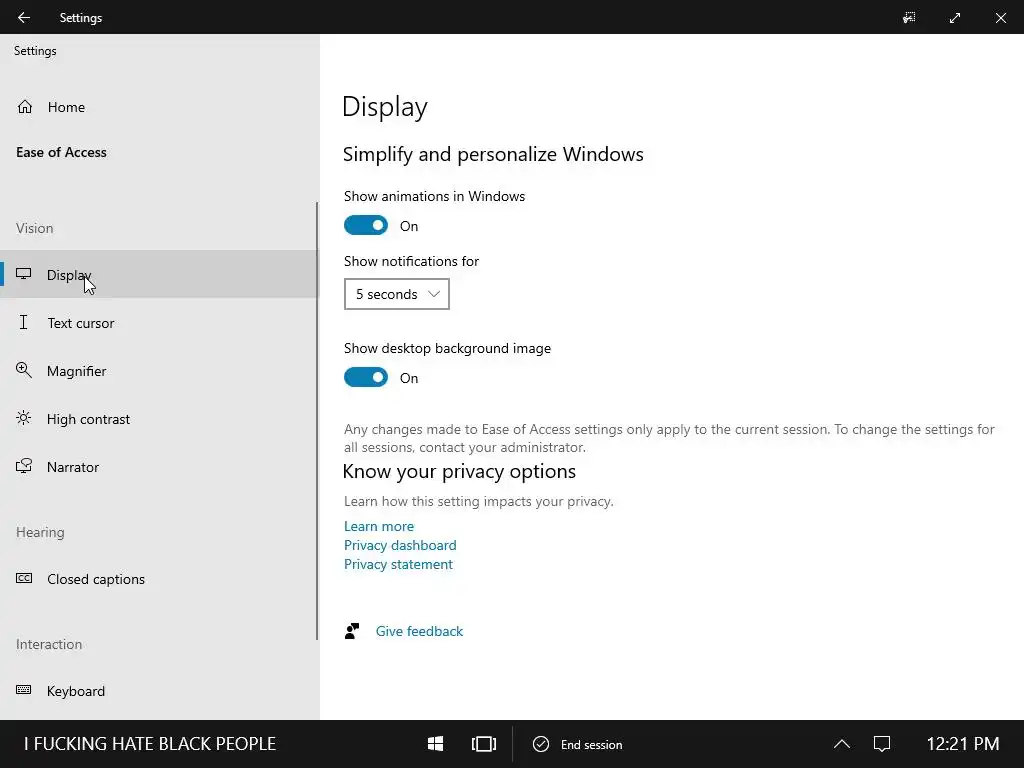Toggle Show desktop background image switch
1024x768 pixels.
(x=366, y=377)
